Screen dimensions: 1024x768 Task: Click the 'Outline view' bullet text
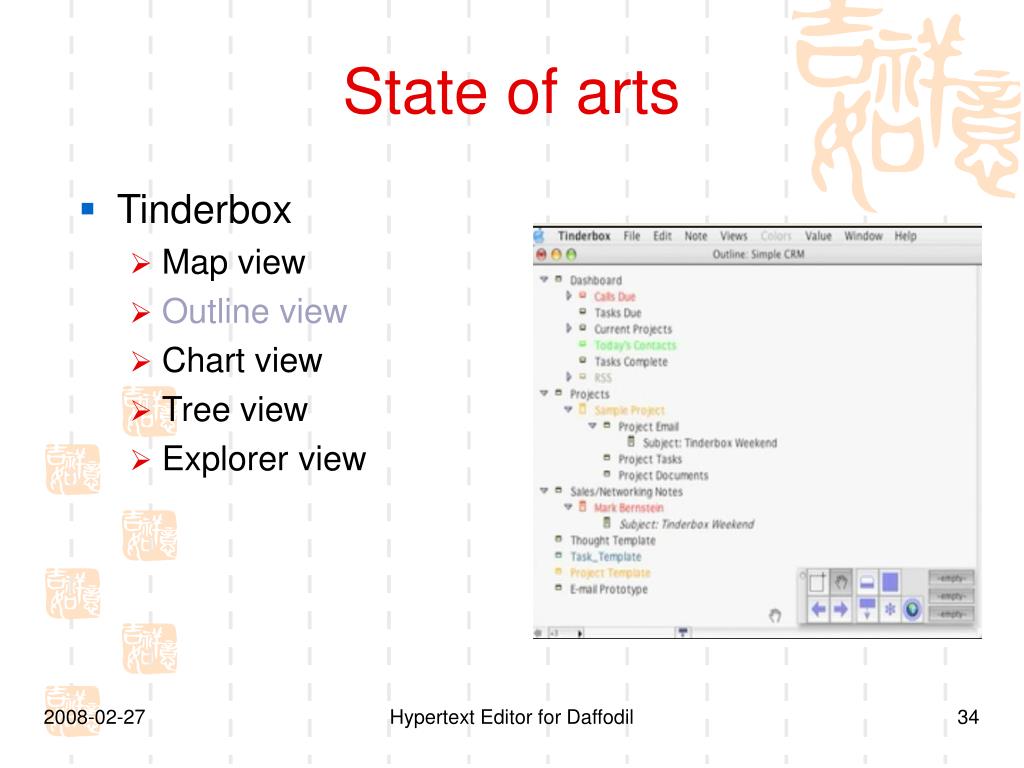tap(255, 311)
